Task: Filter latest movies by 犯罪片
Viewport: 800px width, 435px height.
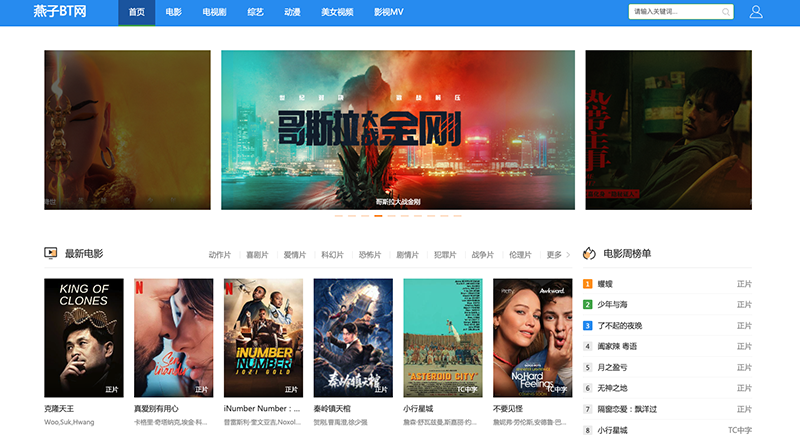Action: [x=445, y=255]
